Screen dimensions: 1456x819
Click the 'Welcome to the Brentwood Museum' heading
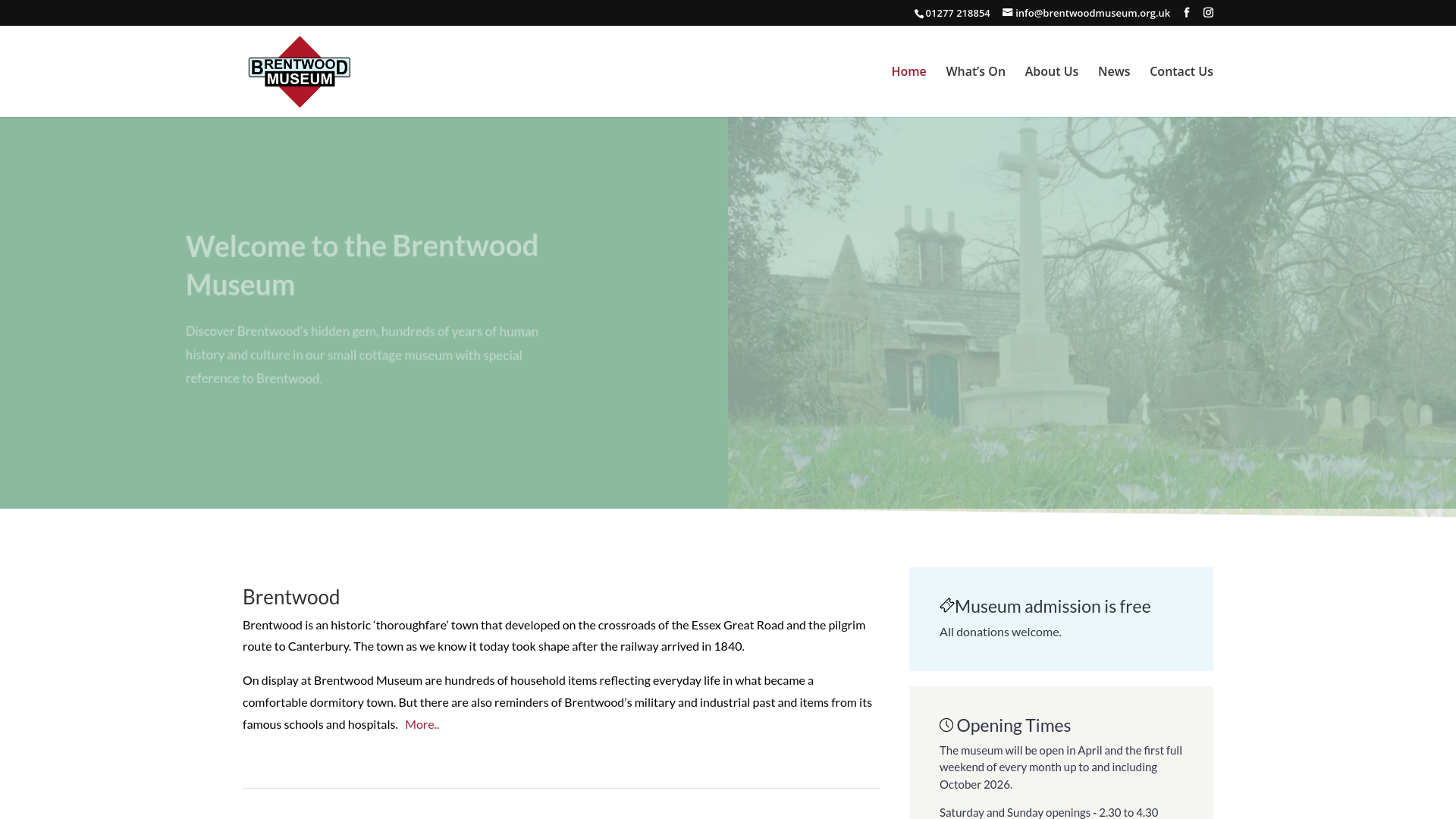pyautogui.click(x=362, y=265)
